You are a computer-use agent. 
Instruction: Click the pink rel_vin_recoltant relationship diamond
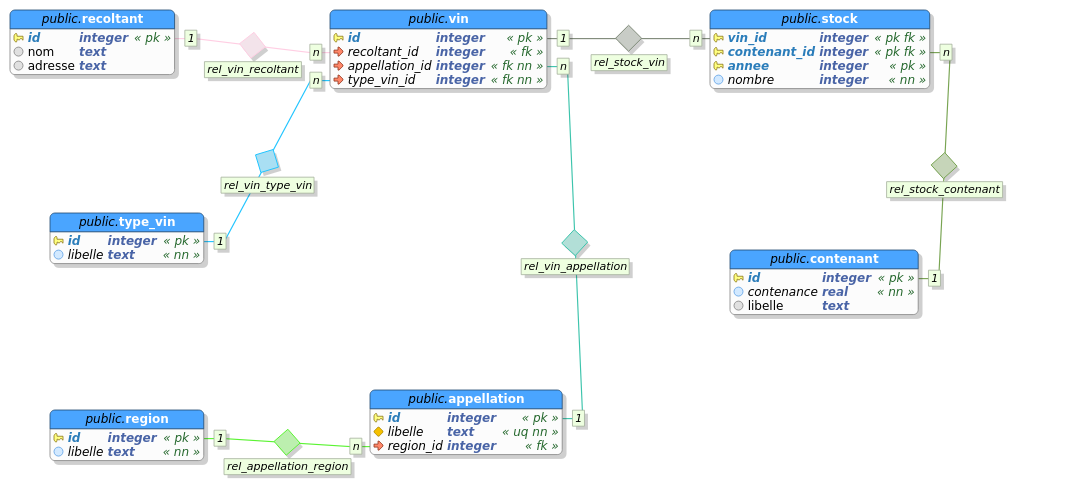coord(252,45)
